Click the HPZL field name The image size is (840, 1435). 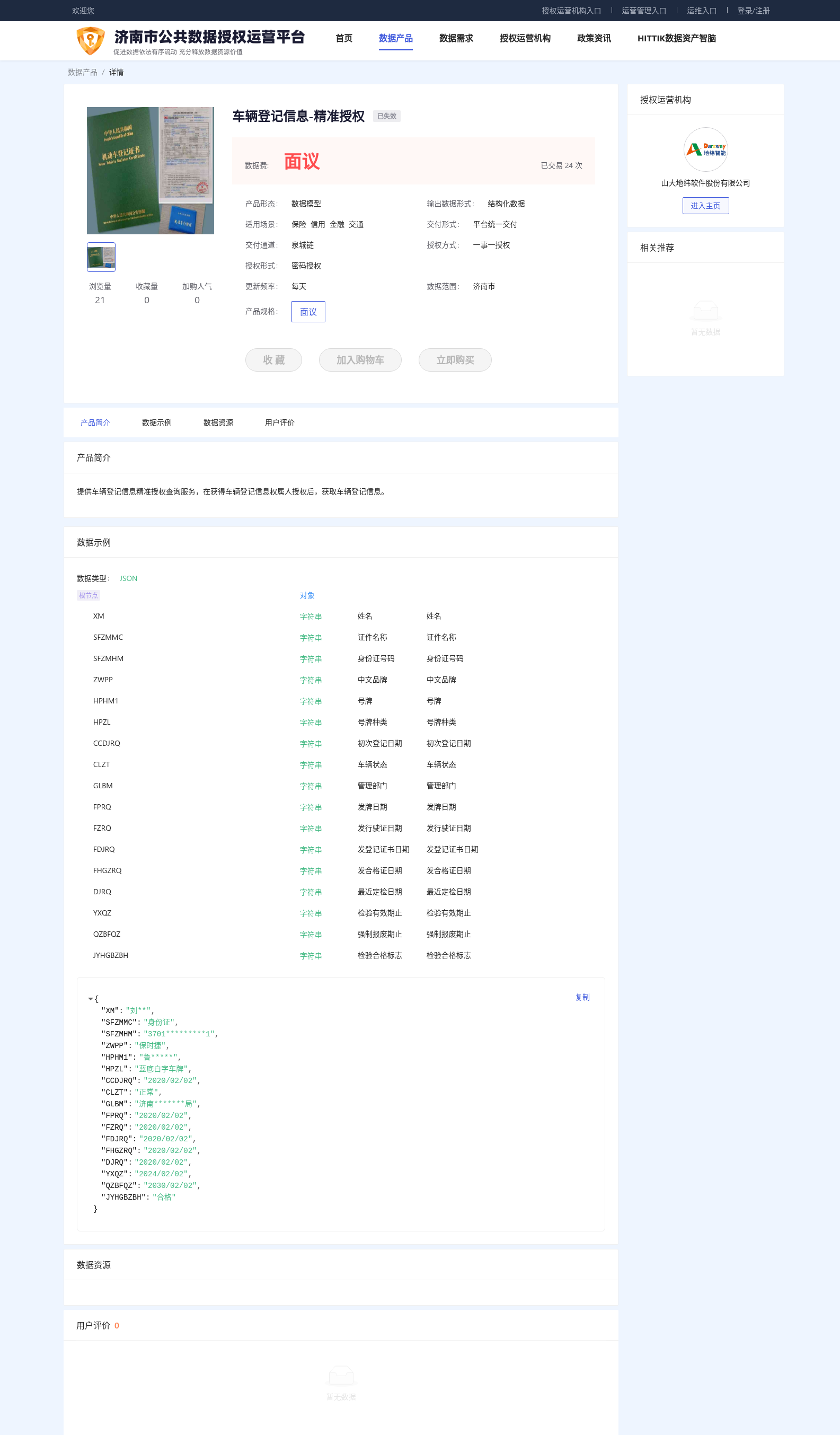tap(102, 722)
